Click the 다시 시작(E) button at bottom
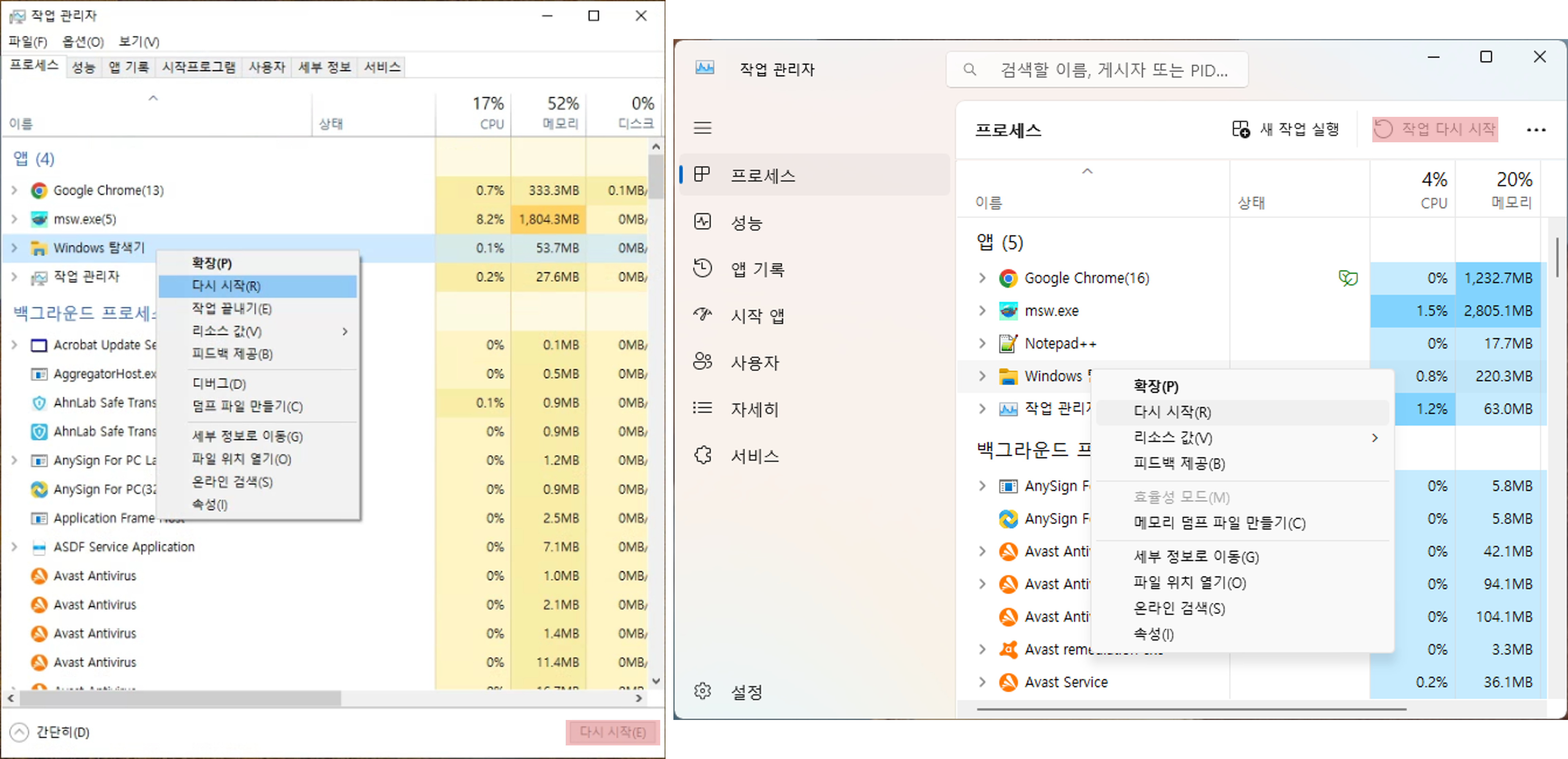1568x759 pixels. [612, 732]
